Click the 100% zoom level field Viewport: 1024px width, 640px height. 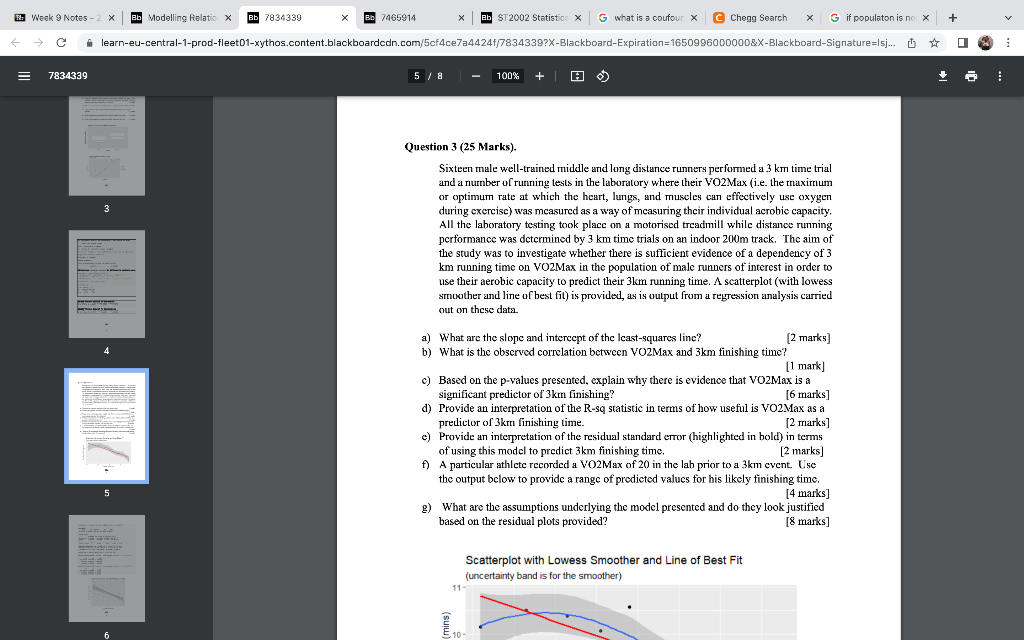[507, 76]
